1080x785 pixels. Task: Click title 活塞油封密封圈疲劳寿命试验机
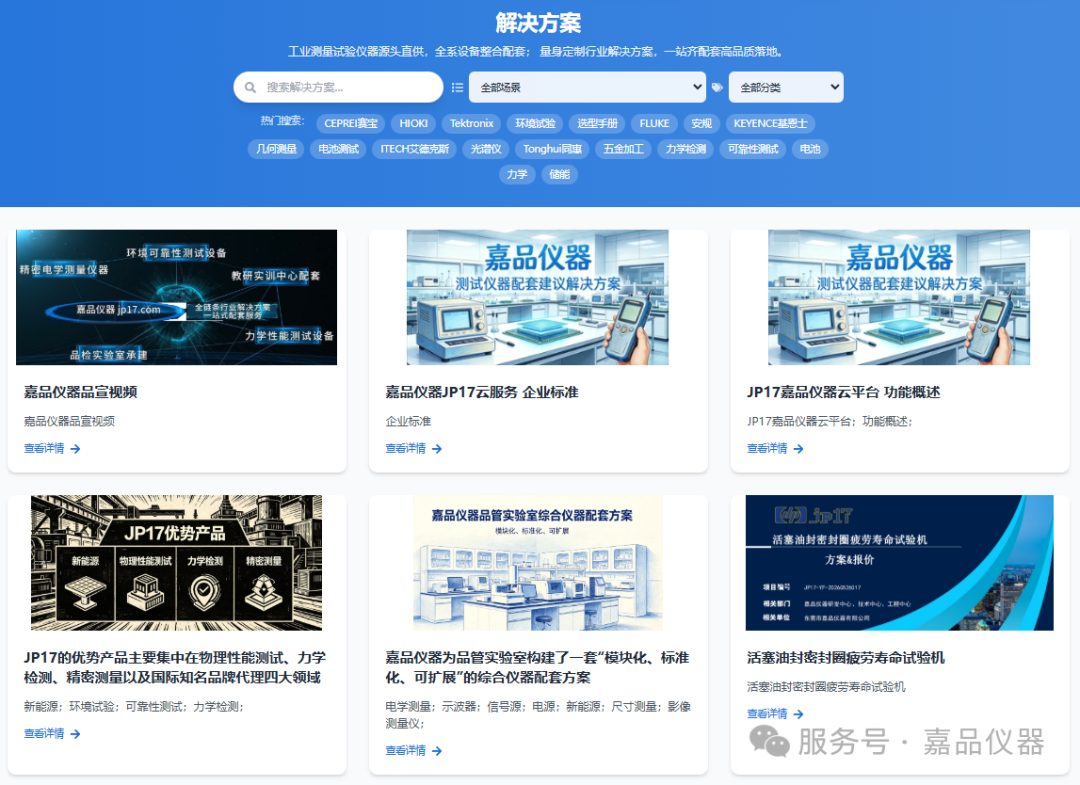(846, 658)
